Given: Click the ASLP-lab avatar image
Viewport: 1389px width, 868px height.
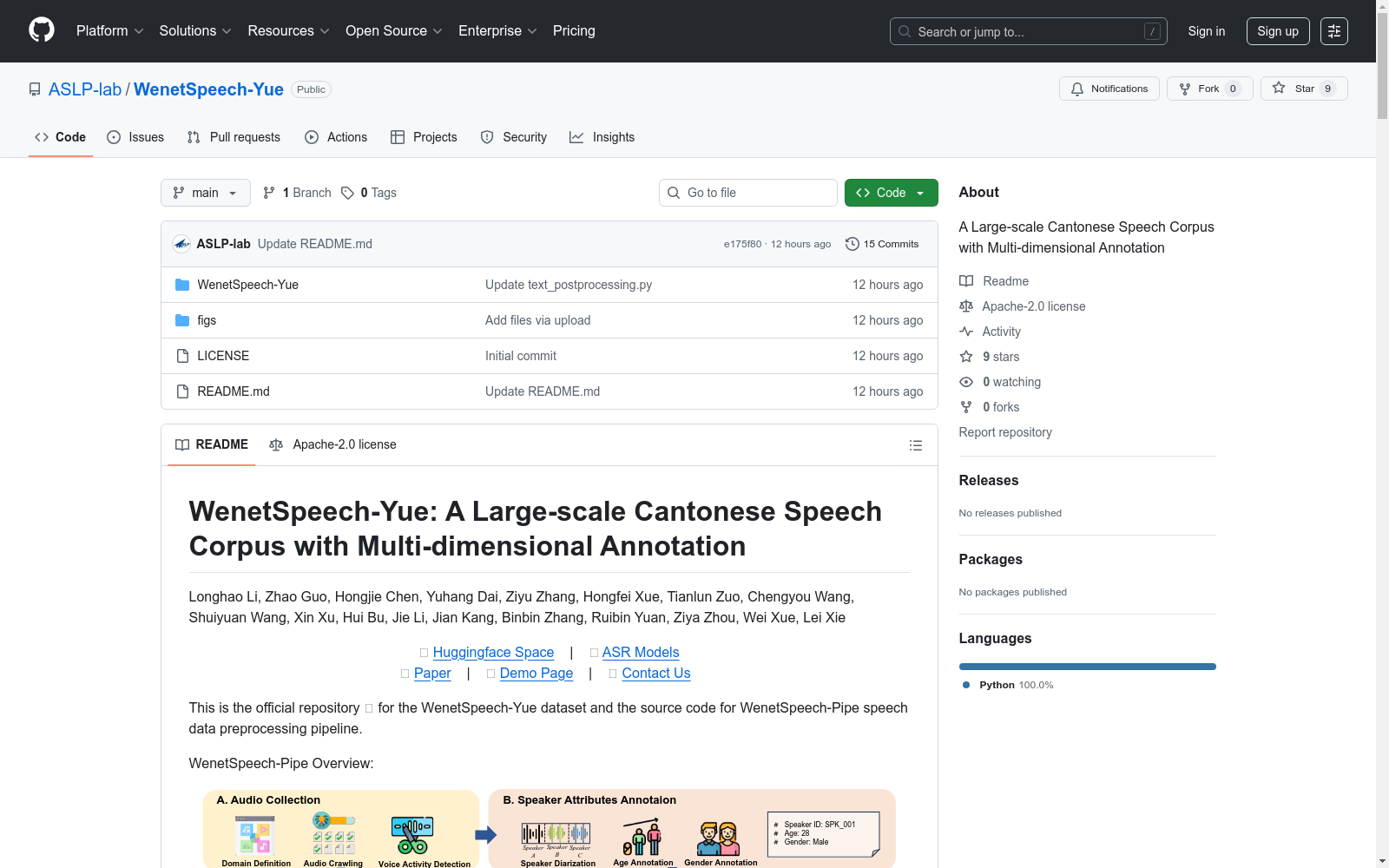Looking at the screenshot, I should (x=181, y=244).
